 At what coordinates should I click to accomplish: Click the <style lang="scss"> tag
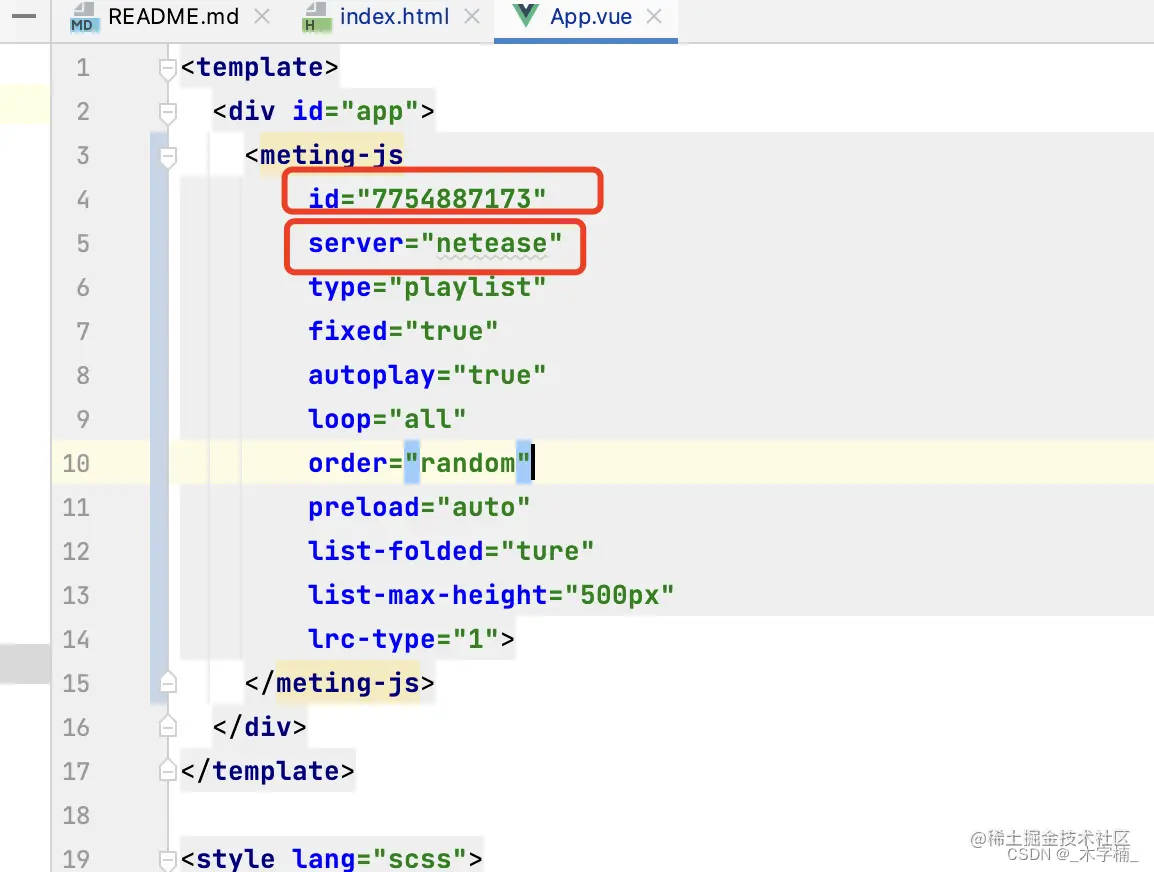[331, 859]
